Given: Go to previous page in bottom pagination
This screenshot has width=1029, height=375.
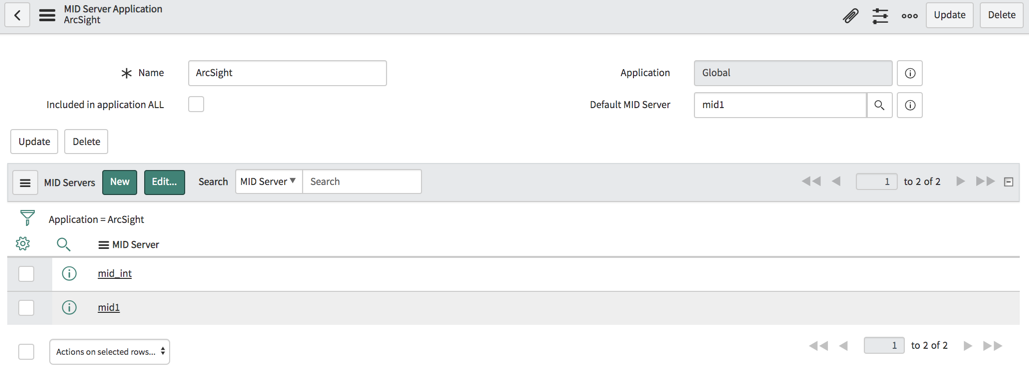Looking at the screenshot, I should pyautogui.click(x=844, y=345).
